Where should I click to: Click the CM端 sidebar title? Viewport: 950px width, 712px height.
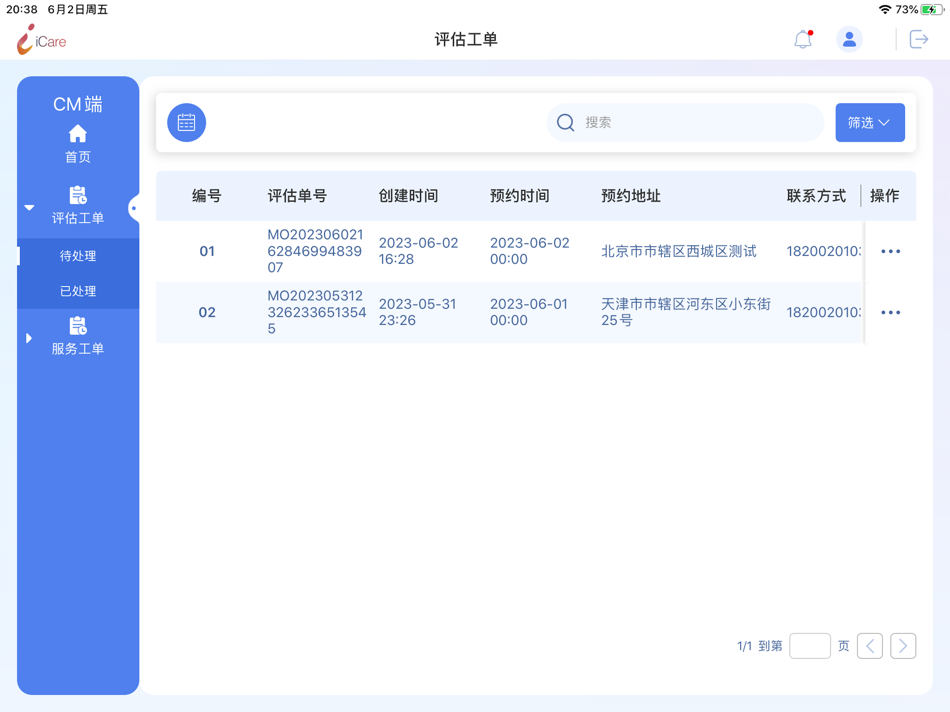[x=78, y=104]
